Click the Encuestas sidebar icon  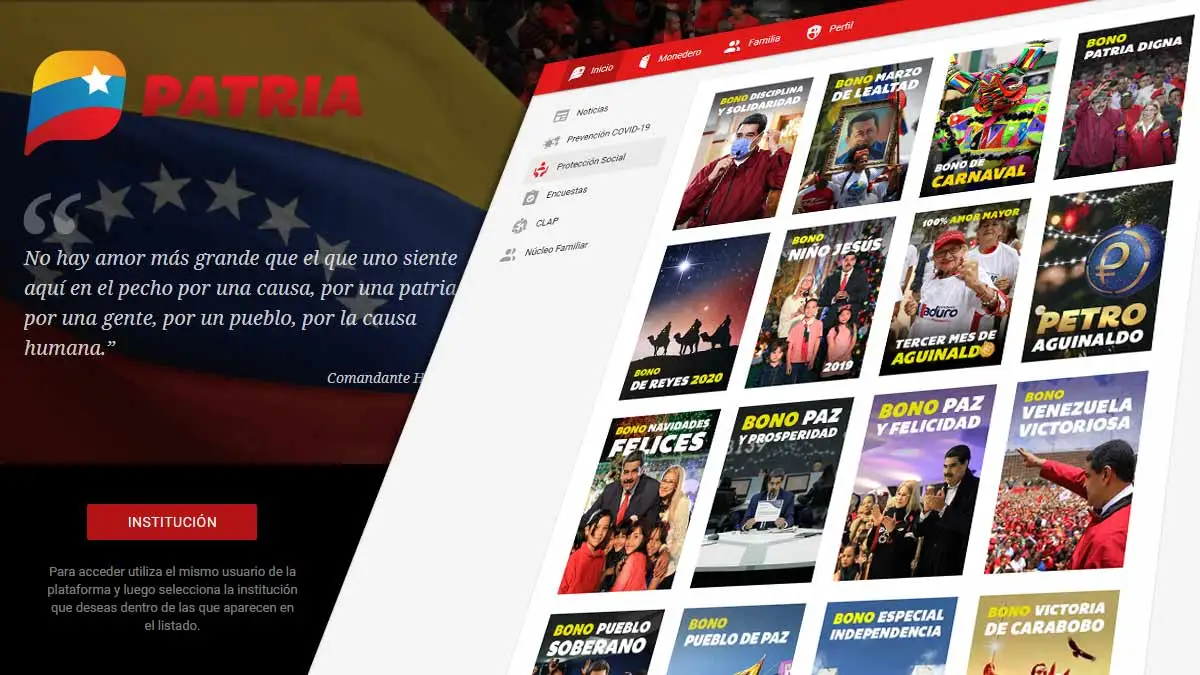[x=531, y=197]
